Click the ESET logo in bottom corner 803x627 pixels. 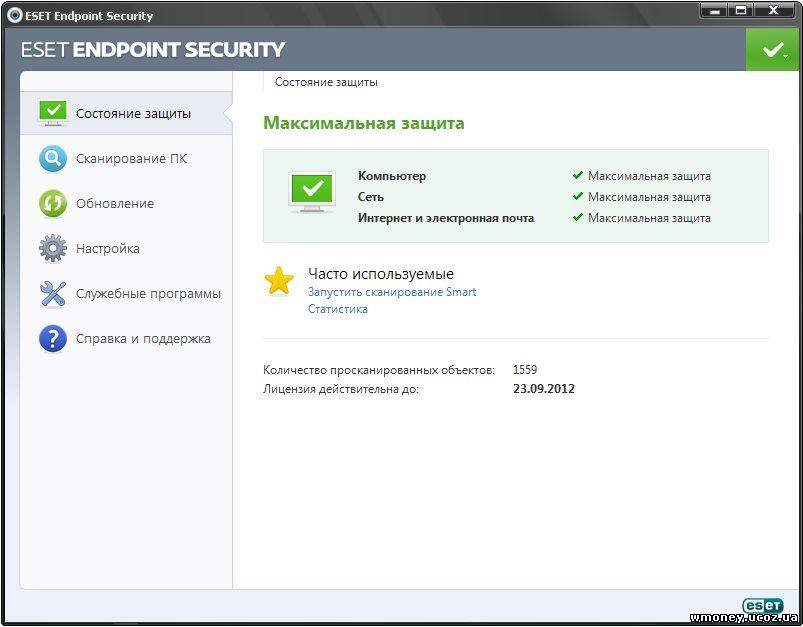(763, 606)
